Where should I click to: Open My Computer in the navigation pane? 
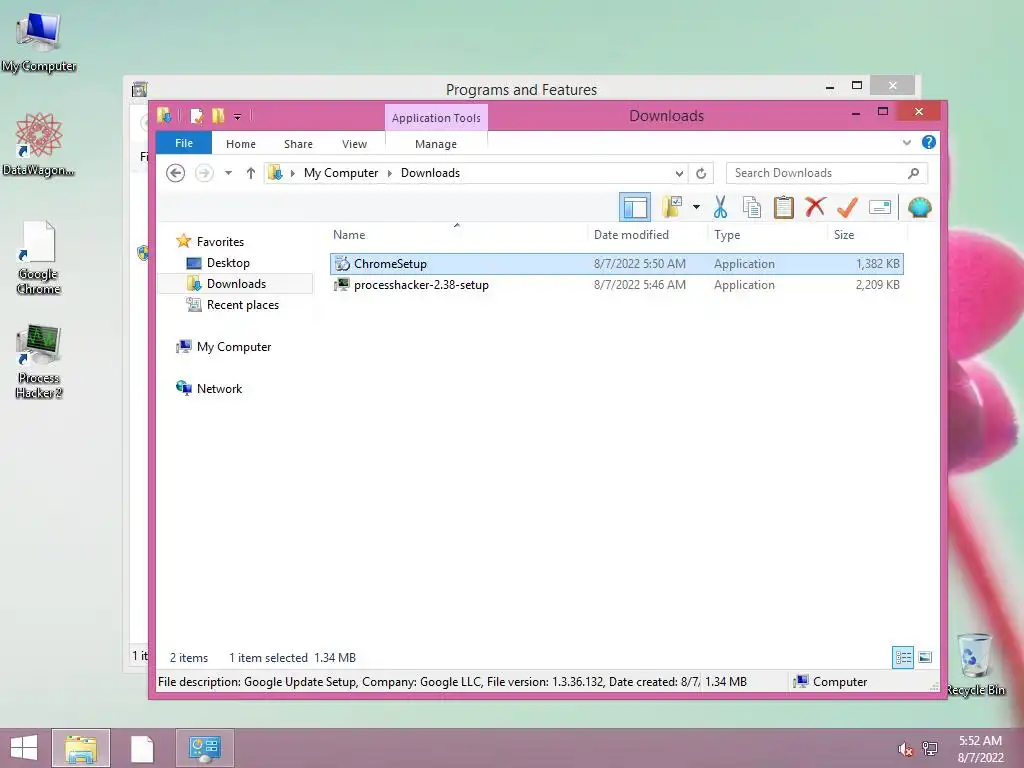point(234,347)
